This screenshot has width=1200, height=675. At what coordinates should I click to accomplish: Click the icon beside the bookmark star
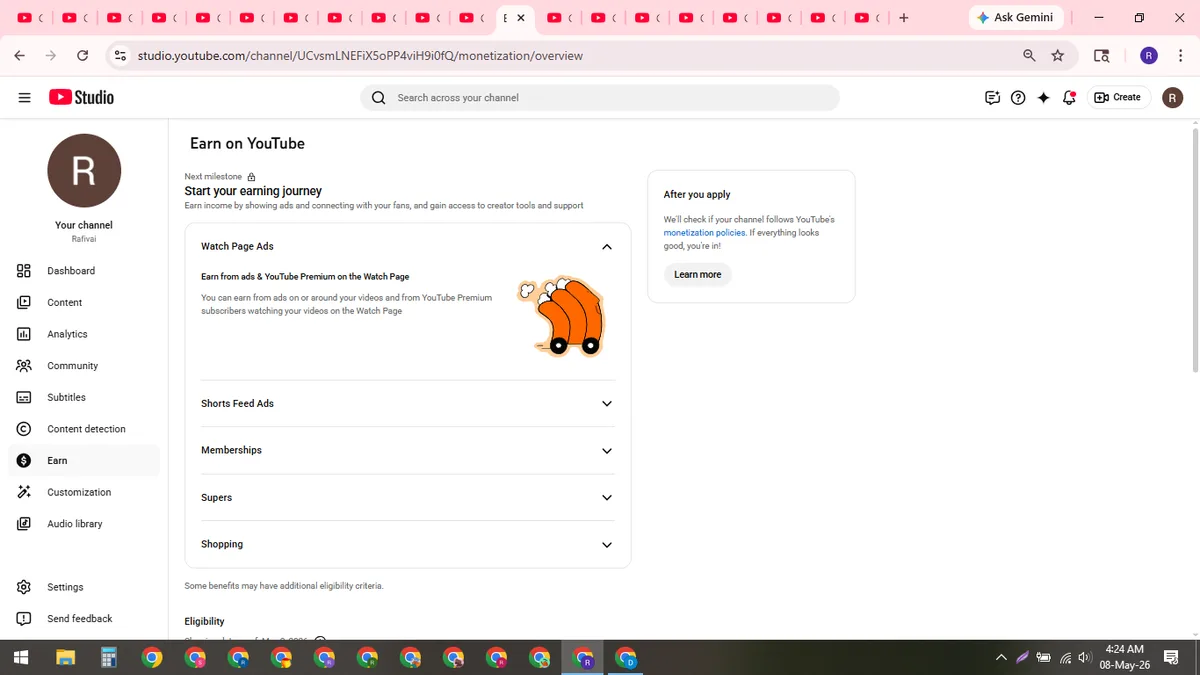1101,56
